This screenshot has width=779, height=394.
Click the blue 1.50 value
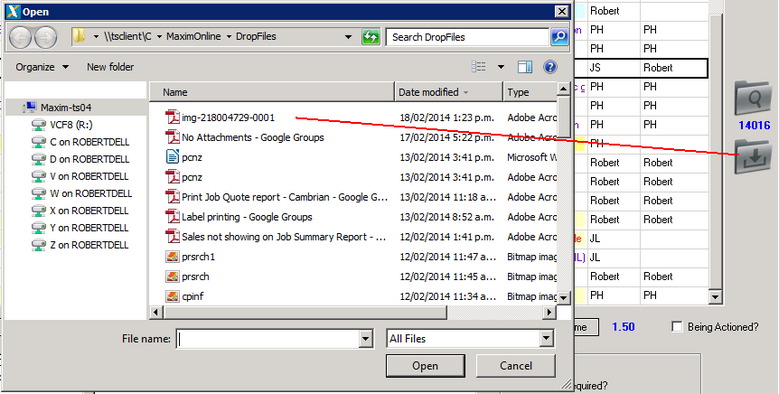tap(623, 327)
